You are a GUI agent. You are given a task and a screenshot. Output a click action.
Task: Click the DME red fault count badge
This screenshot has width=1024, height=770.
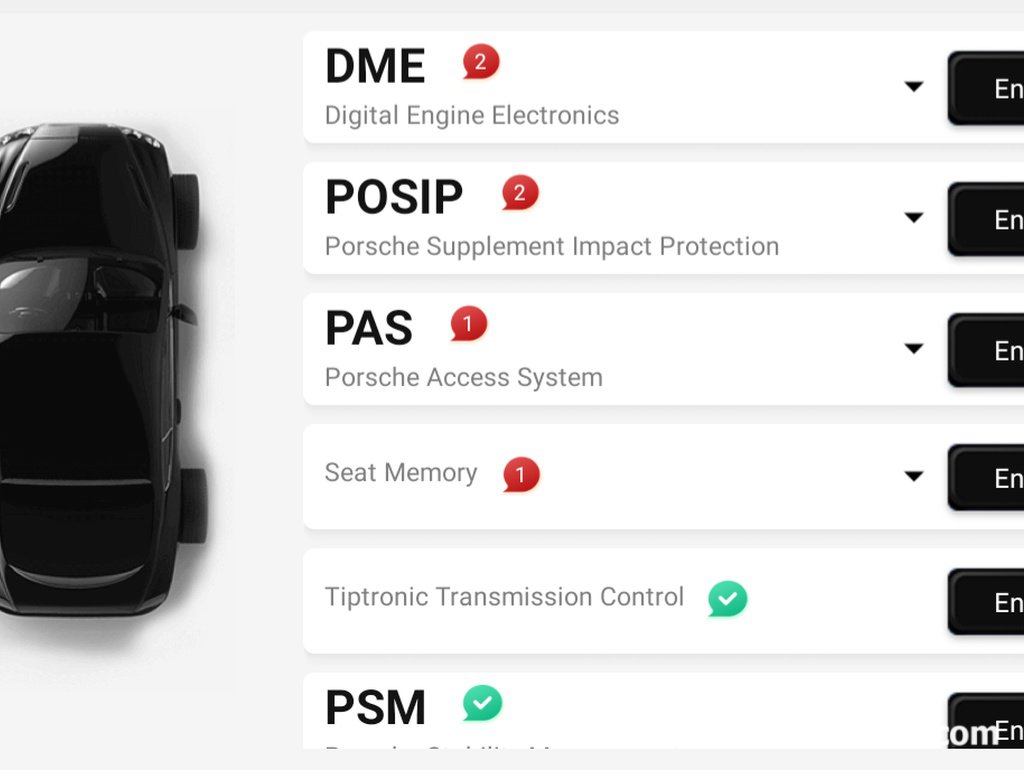pos(481,61)
